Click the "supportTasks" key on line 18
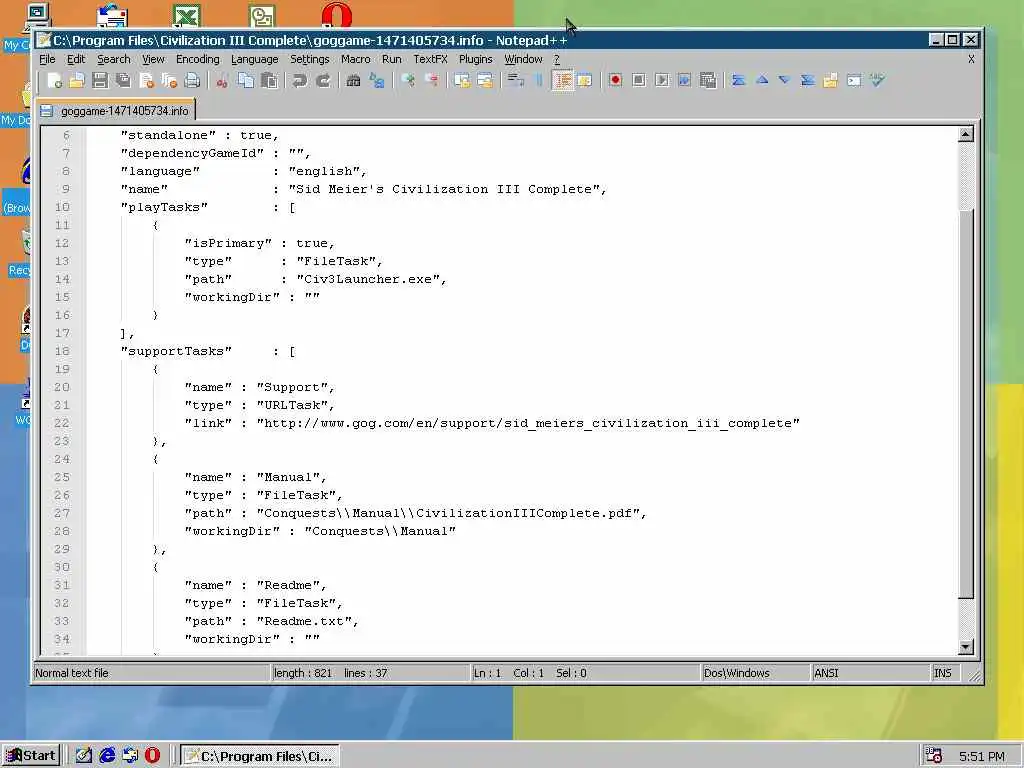This screenshot has width=1024, height=768. (176, 351)
